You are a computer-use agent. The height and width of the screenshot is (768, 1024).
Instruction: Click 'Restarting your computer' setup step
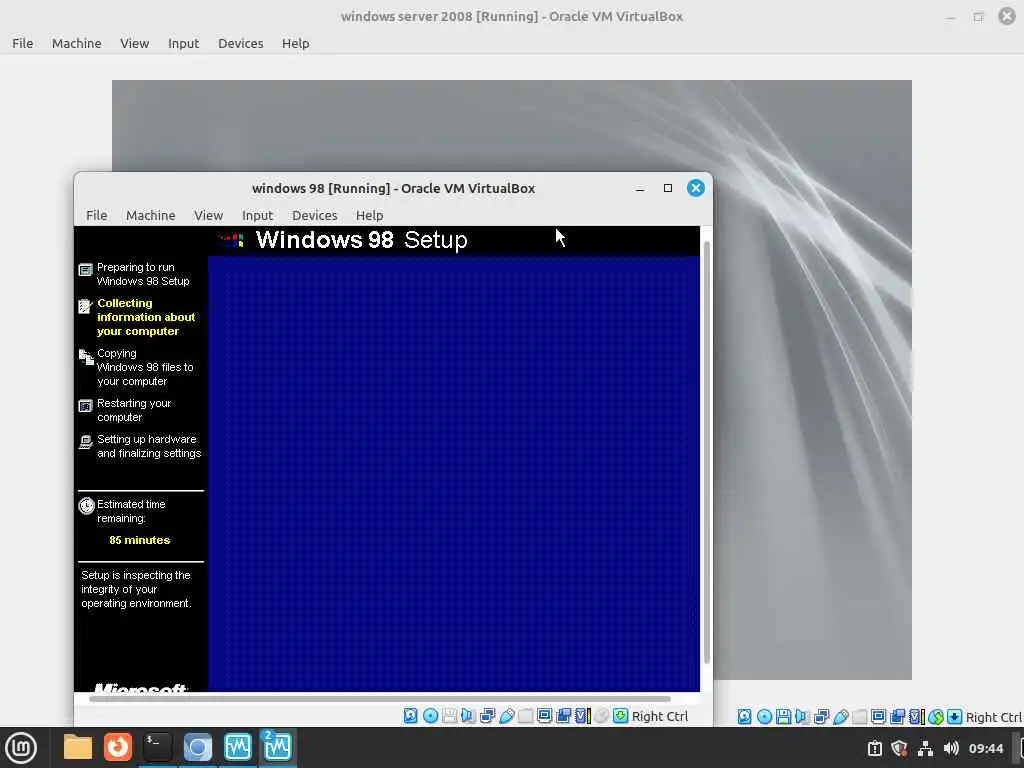[134, 410]
